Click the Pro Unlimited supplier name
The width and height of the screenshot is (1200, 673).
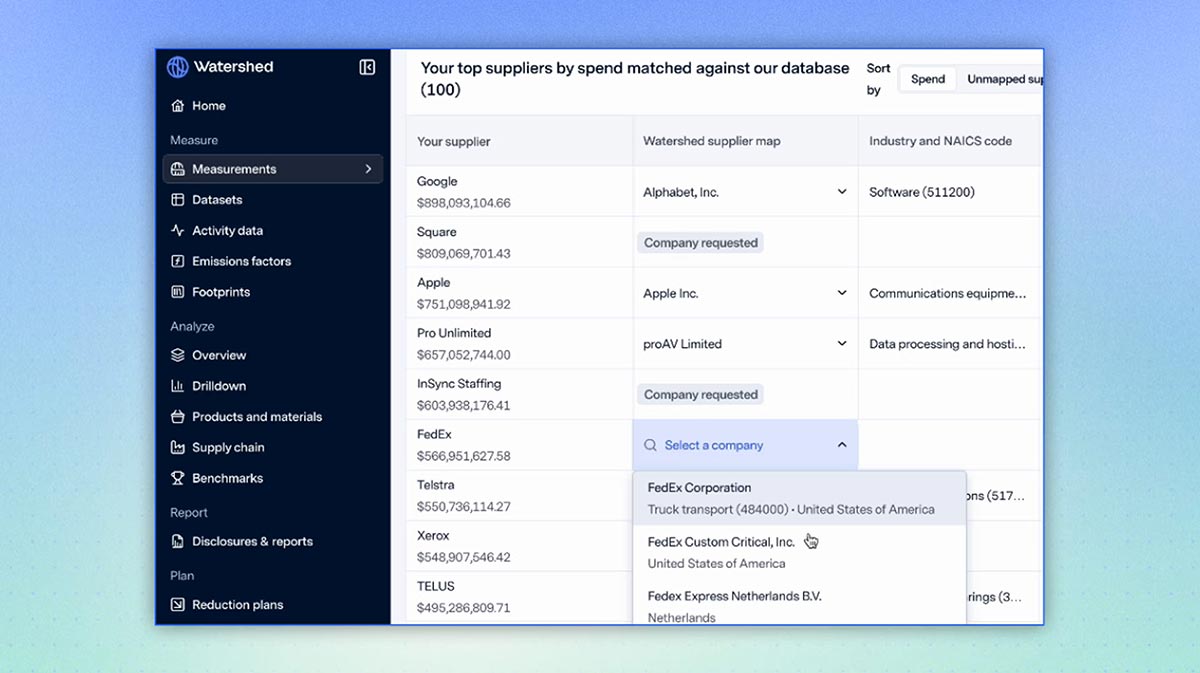coord(454,333)
